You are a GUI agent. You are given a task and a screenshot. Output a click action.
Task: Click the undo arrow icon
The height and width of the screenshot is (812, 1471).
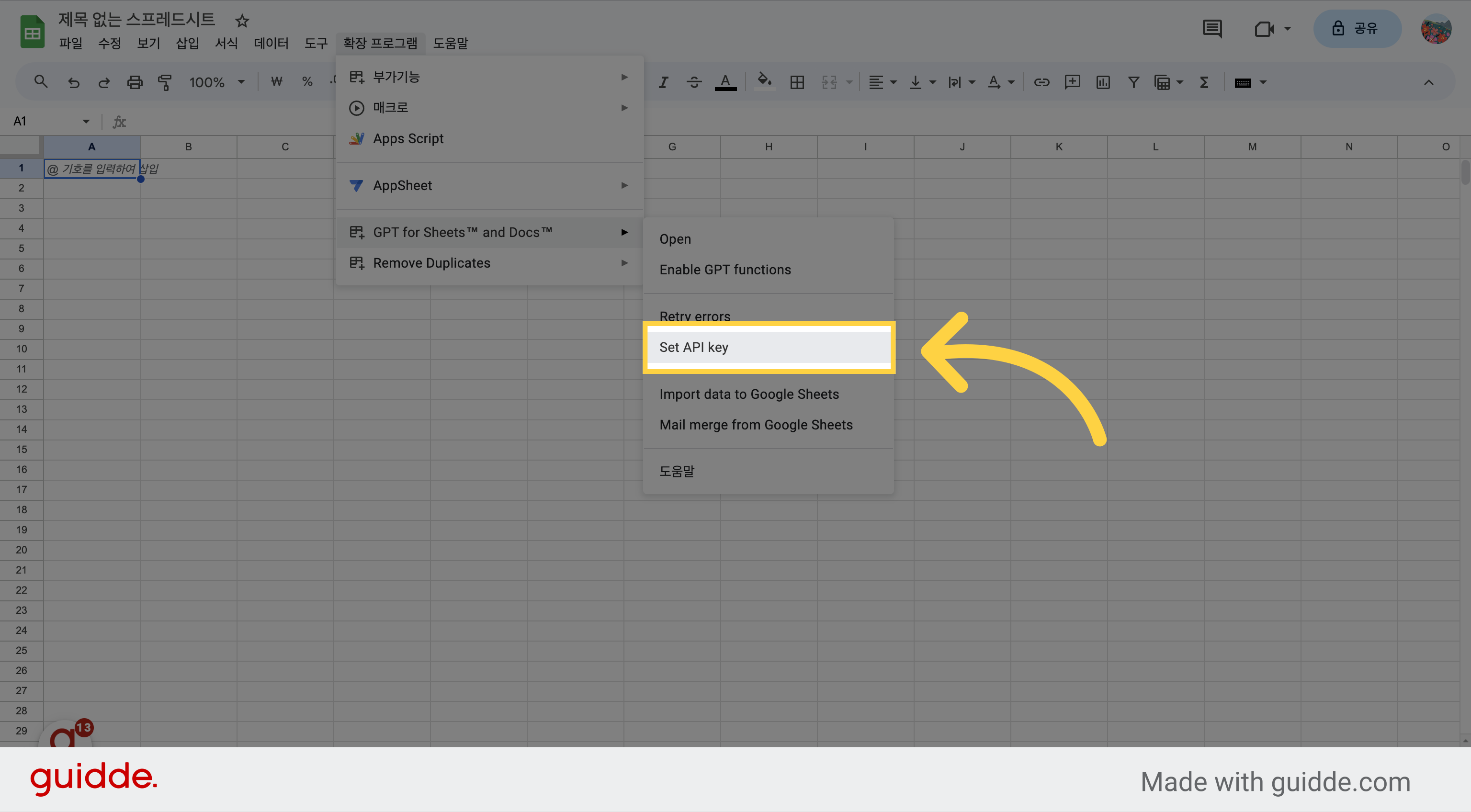(73, 83)
